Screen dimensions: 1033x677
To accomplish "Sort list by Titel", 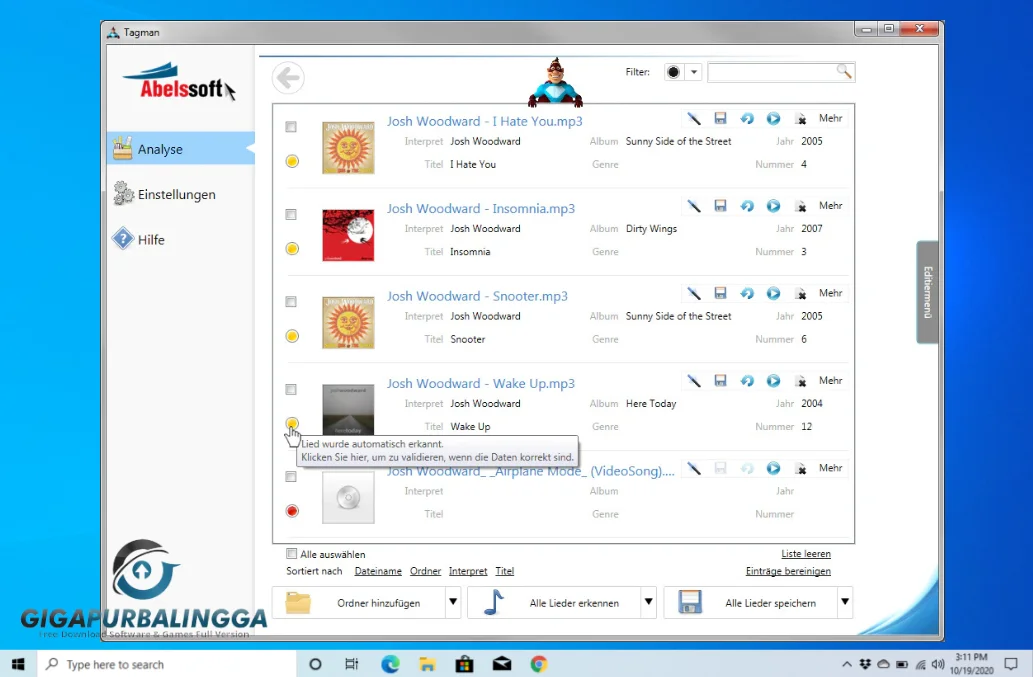I will 505,571.
